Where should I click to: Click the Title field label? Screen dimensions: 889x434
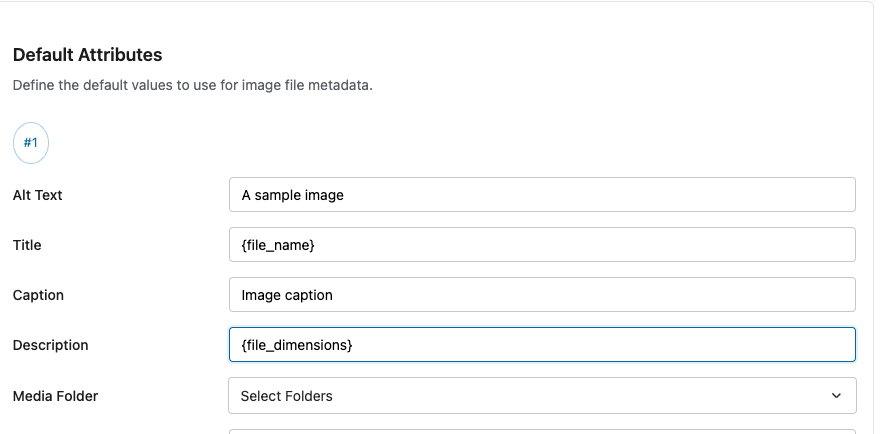pos(27,245)
